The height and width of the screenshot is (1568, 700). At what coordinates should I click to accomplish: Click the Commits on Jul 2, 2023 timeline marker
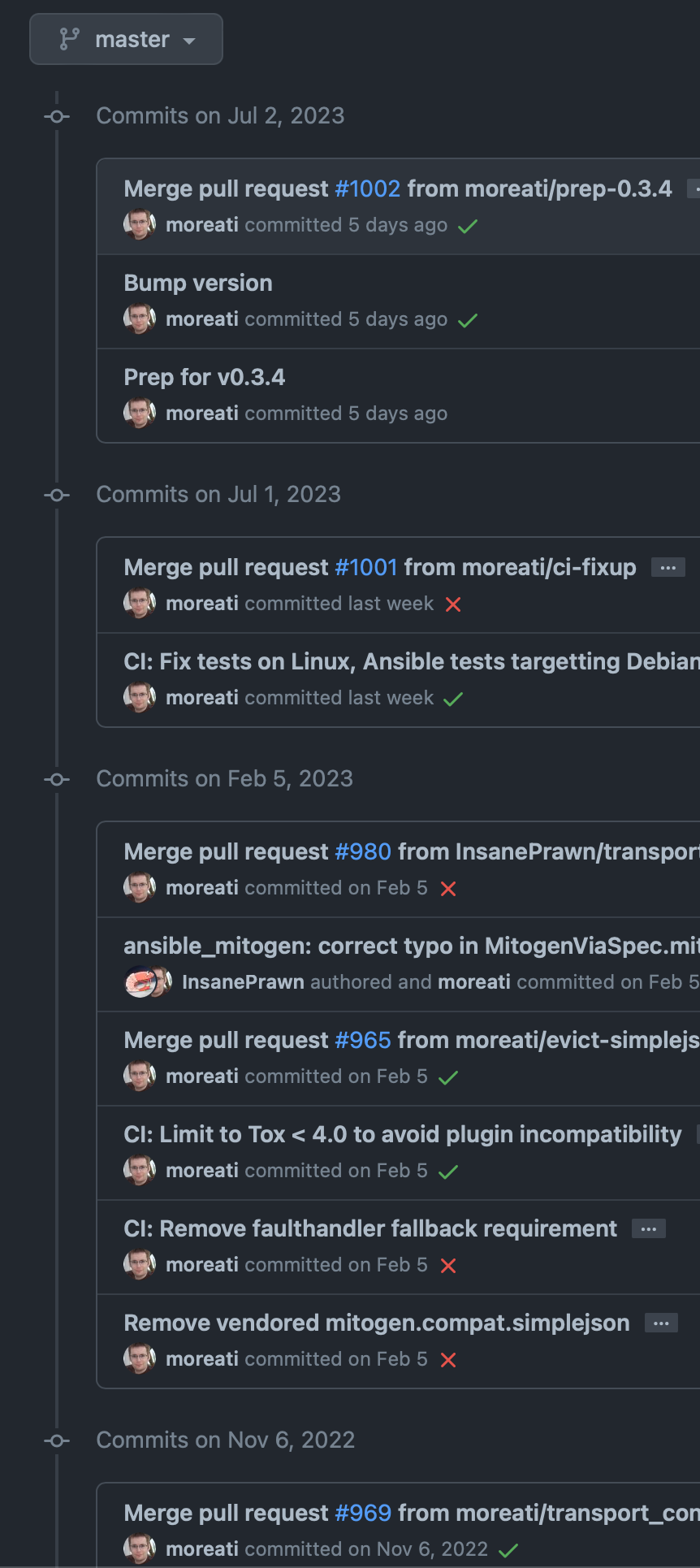point(57,116)
